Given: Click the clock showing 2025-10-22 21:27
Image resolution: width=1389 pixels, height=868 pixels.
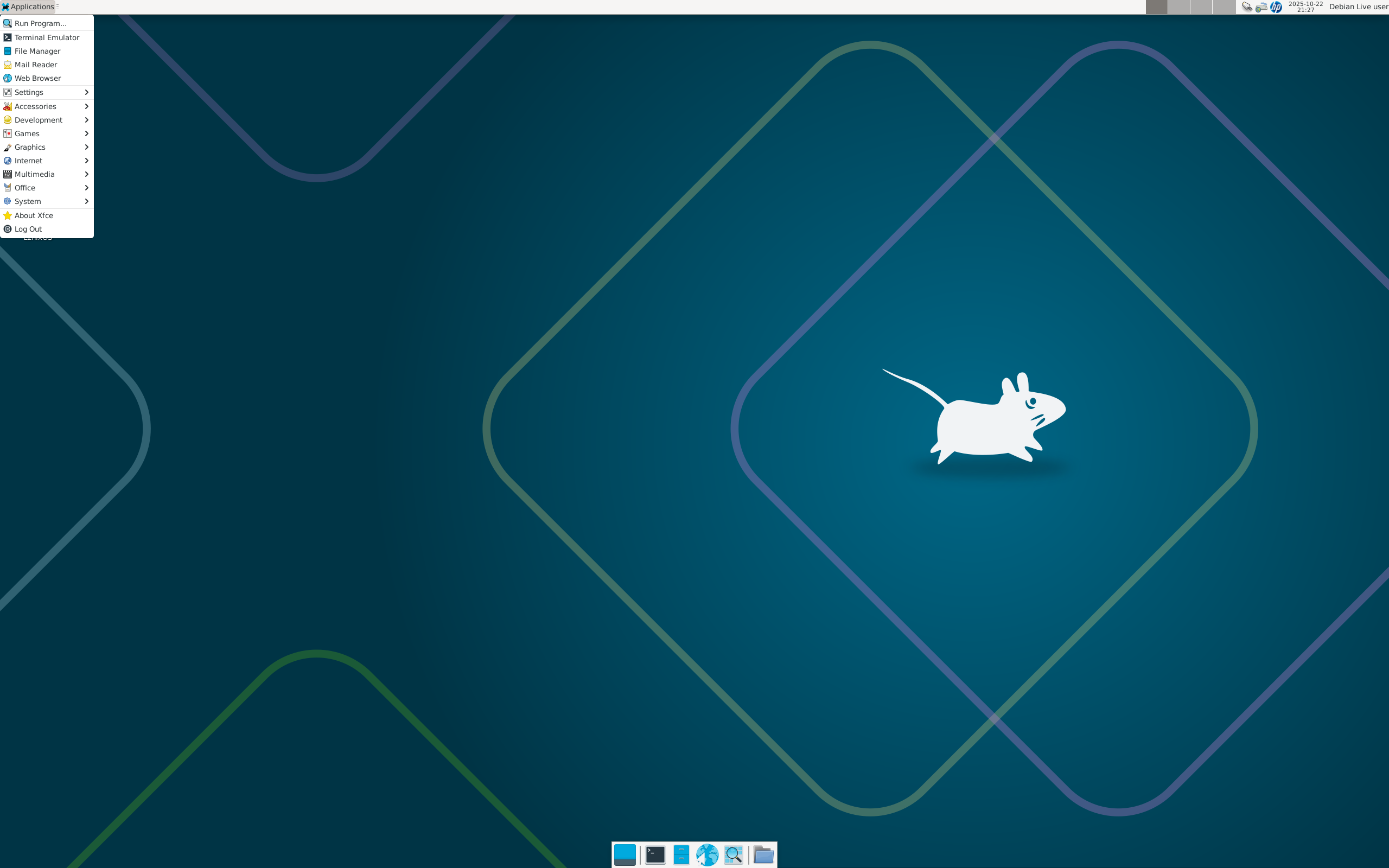Looking at the screenshot, I should coord(1305,7).
